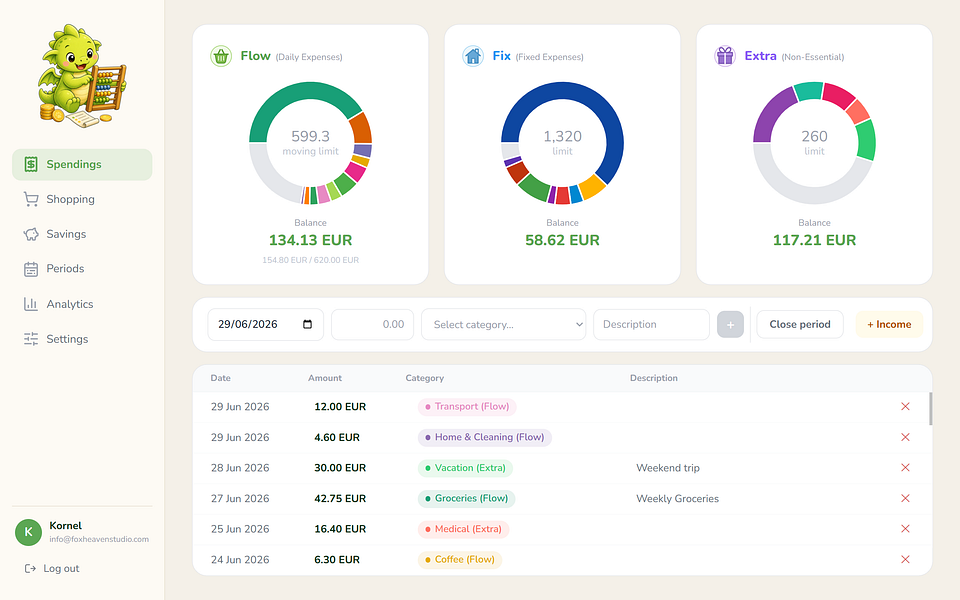The height and width of the screenshot is (600, 960).
Task: Remove the Vacation (Extra) Weekend trip entry
Action: [905, 468]
